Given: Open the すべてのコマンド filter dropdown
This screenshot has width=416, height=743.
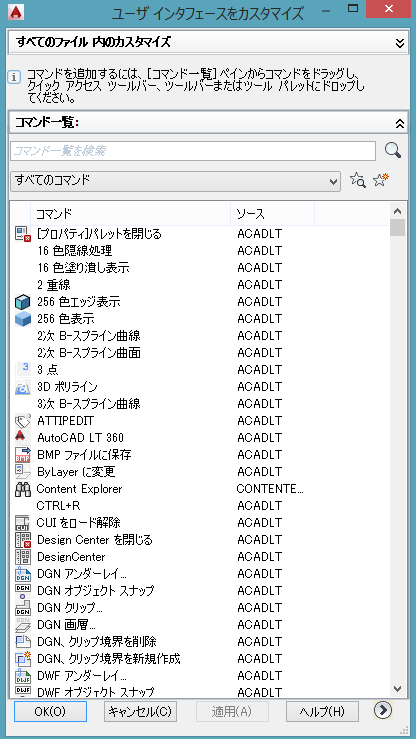Looking at the screenshot, I should coord(175,181).
